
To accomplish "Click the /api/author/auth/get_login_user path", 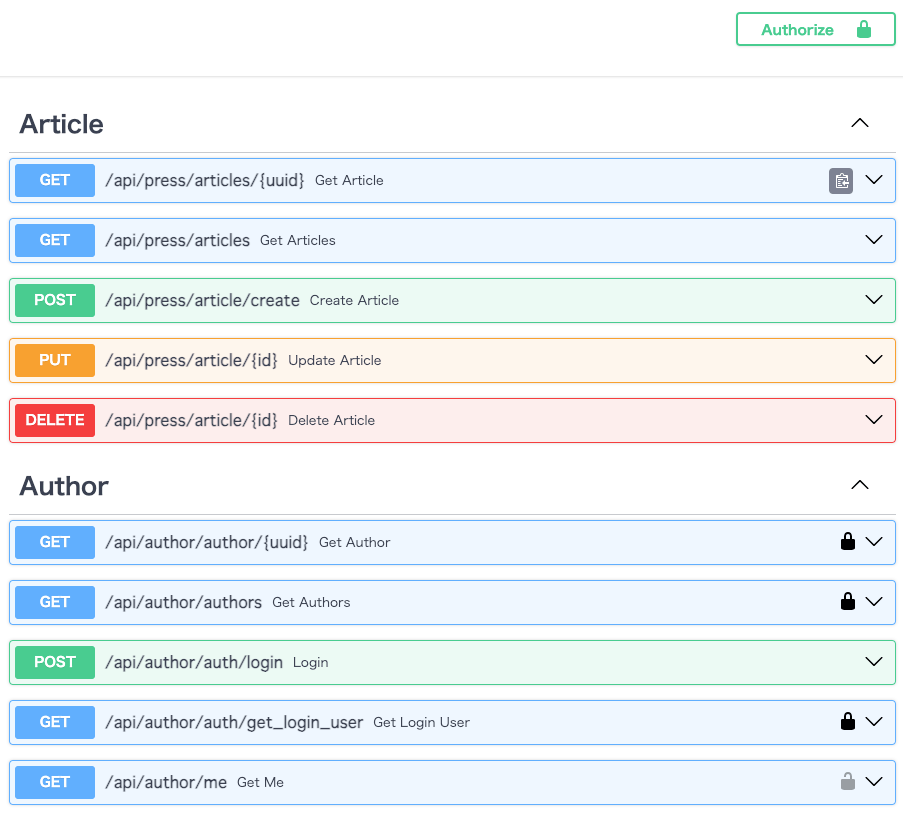I will 234,722.
